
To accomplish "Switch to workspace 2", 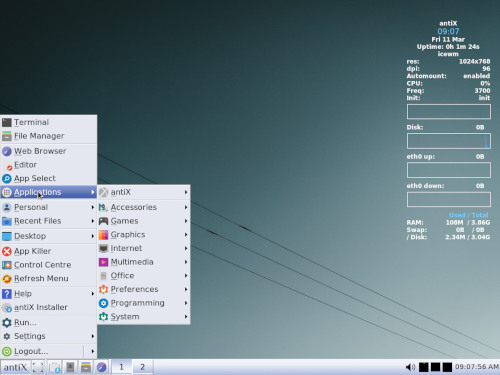I will 142,367.
